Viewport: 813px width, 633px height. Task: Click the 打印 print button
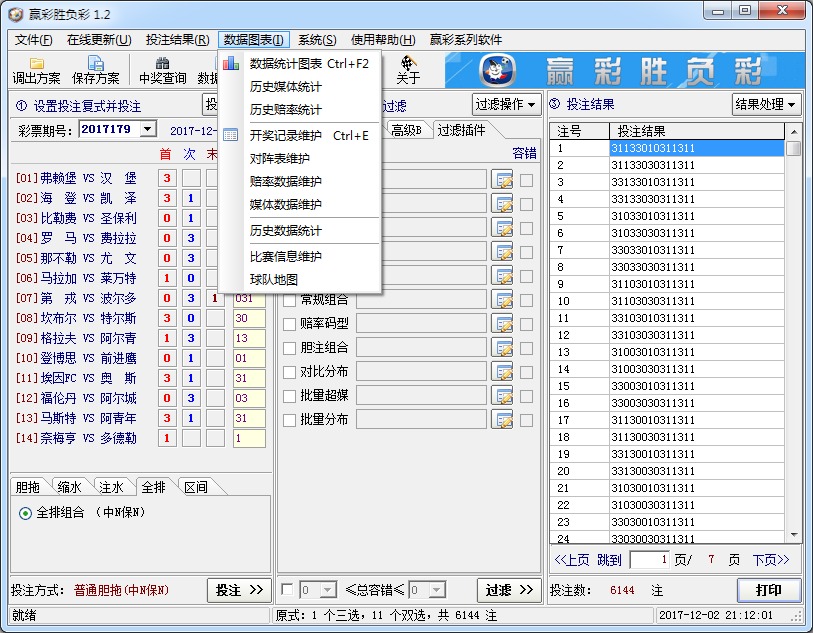coord(768,590)
